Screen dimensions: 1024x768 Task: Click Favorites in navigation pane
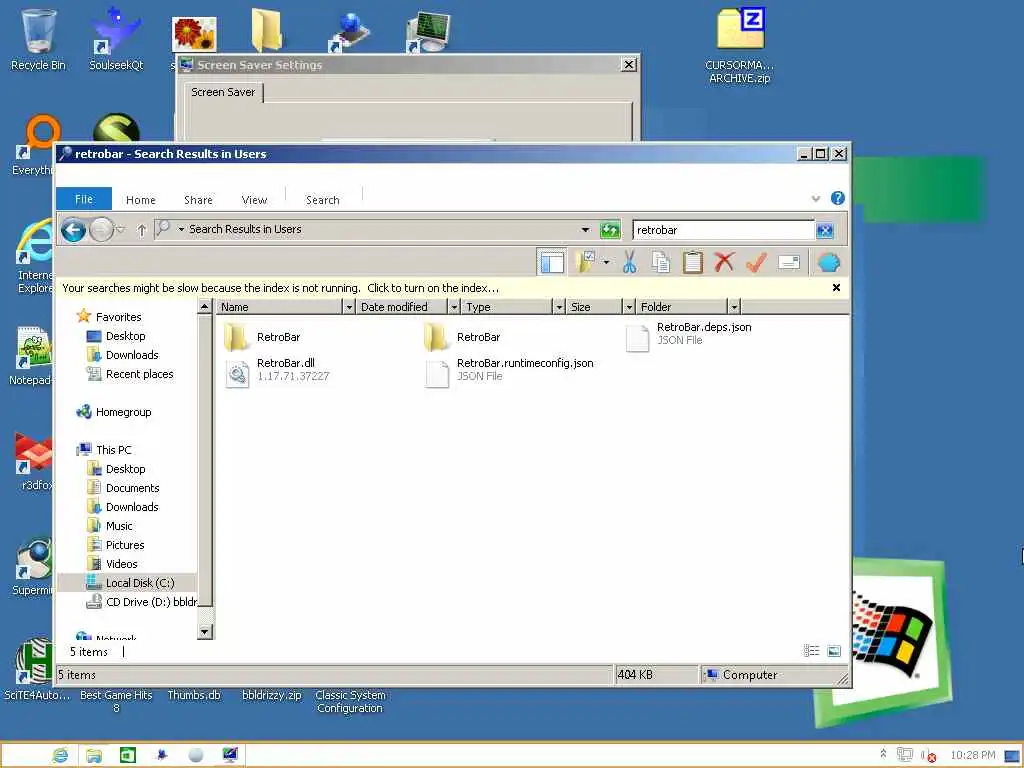118,317
